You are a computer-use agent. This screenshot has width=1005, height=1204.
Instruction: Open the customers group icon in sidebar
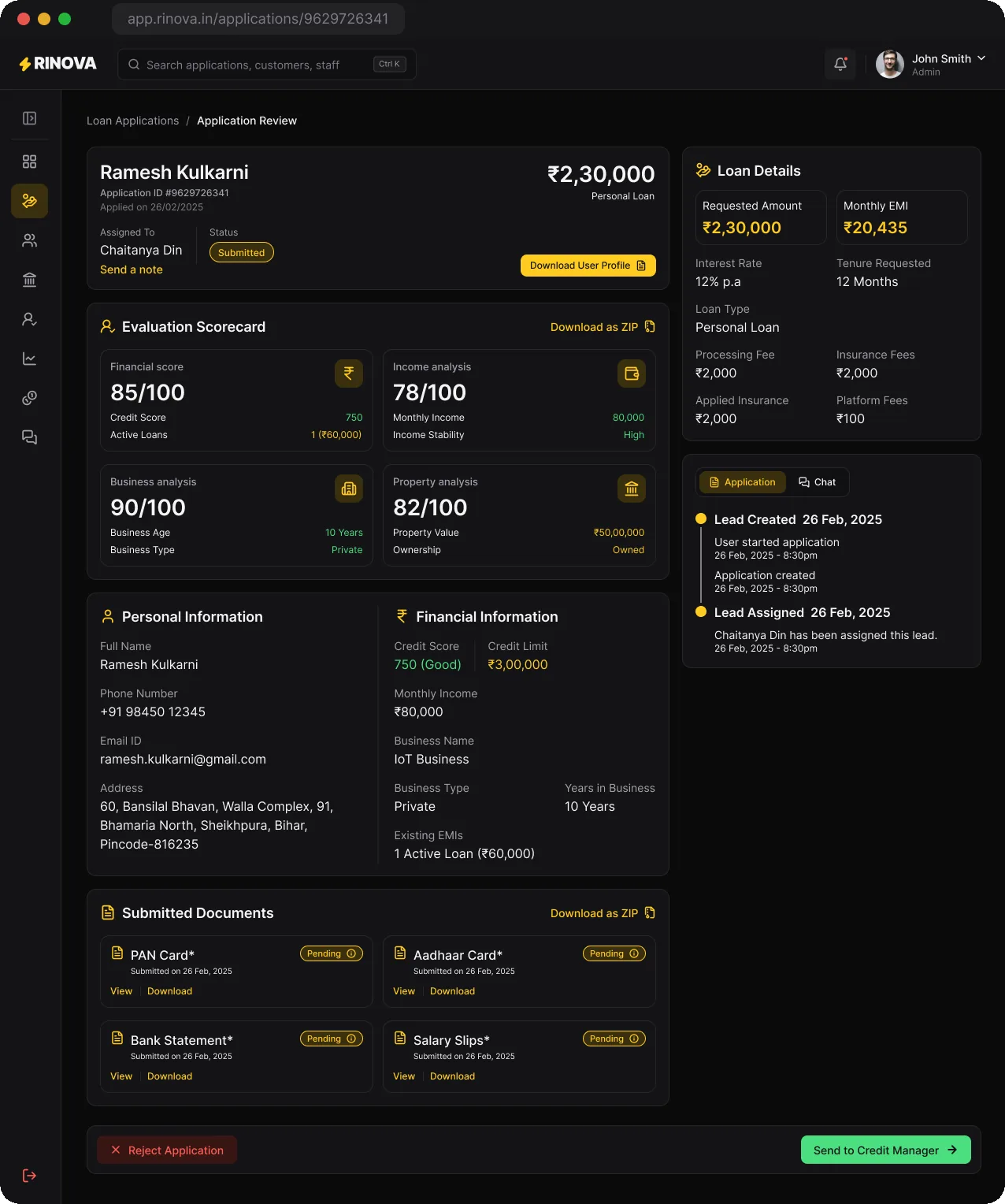point(29,240)
